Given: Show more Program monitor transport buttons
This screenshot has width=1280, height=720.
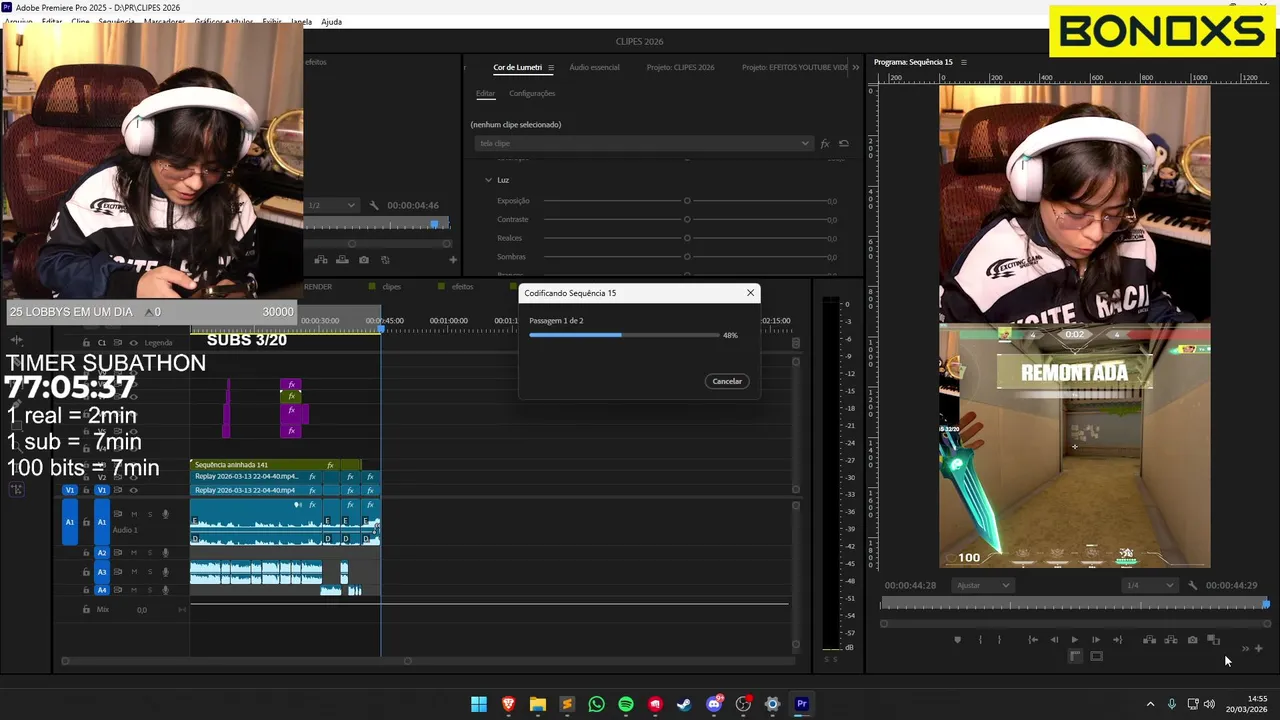Looking at the screenshot, I should (1245, 649).
